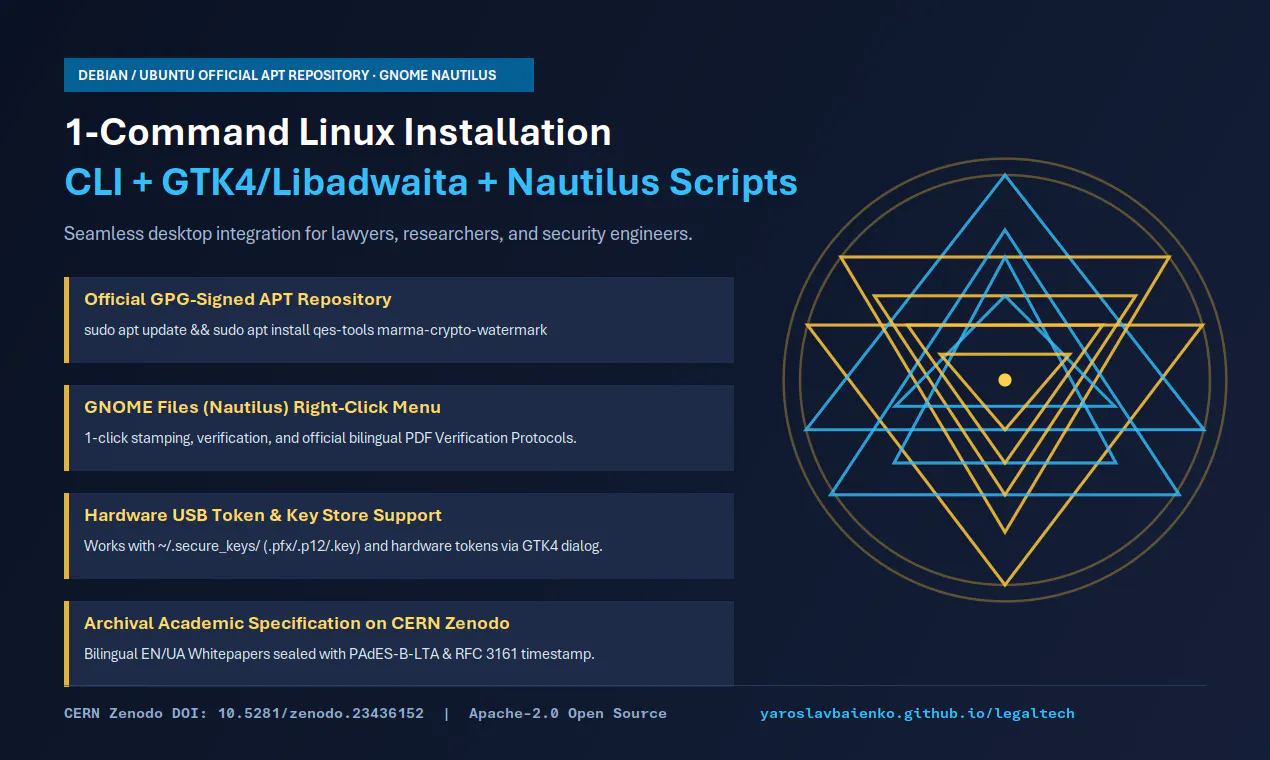Select the "Seamless desktop integration" tagline
Viewport: 1270px width, 760px height.
click(x=378, y=234)
